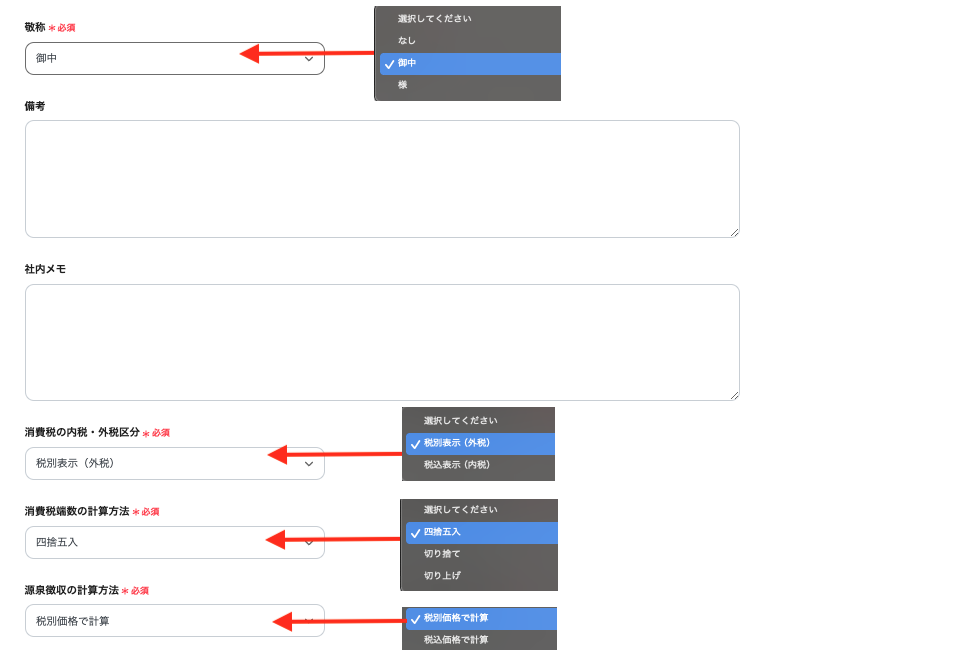The height and width of the screenshot is (662, 970).
Task: Click 選択してください in the rounding list
Action: [x=460, y=510]
